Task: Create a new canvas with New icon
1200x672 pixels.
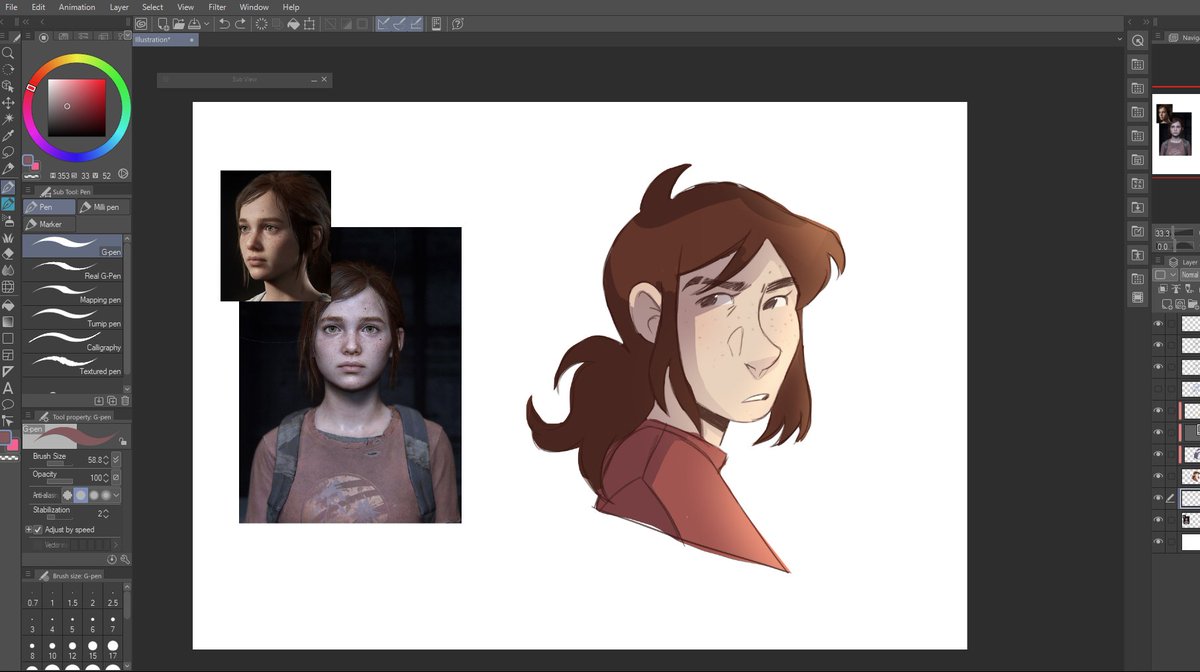Action: pyautogui.click(x=162, y=23)
